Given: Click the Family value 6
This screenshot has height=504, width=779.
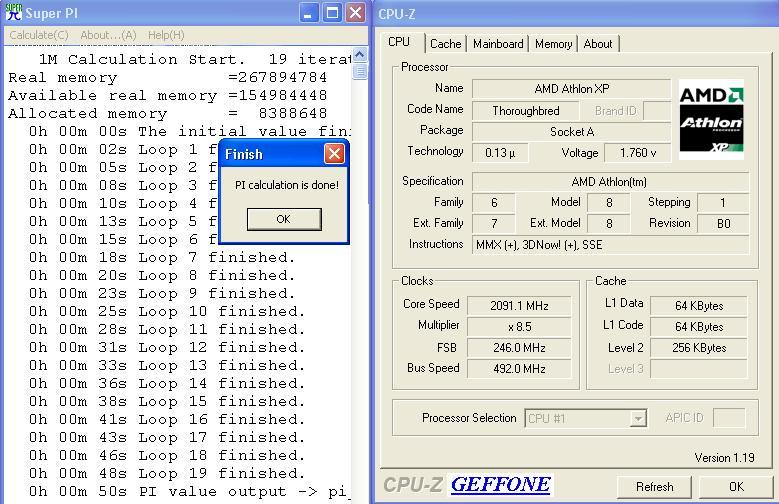Looking at the screenshot, I should click(x=494, y=203).
